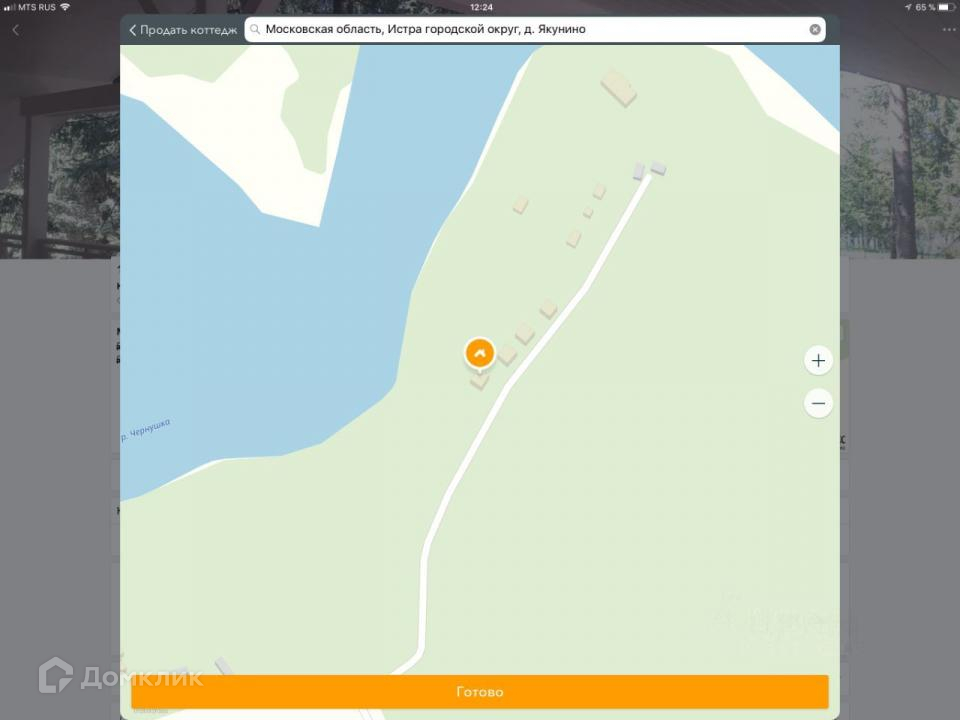This screenshot has height=720, width=960.
Task: Click the orange house location pin
Action: 479,354
